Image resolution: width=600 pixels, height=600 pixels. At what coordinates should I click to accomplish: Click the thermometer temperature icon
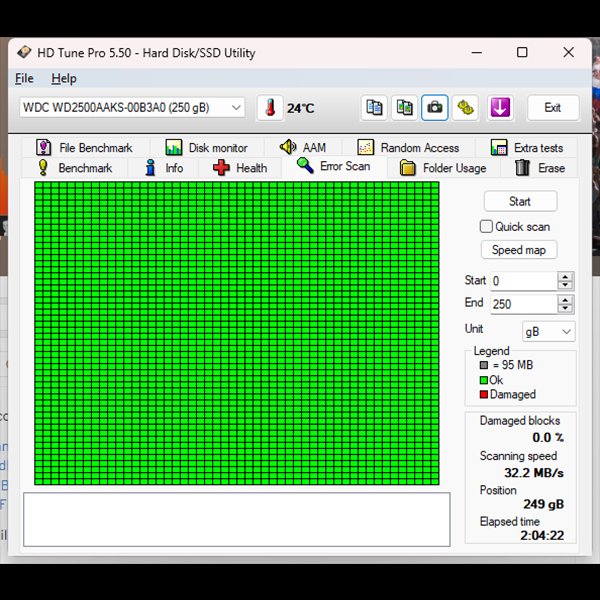coord(270,108)
